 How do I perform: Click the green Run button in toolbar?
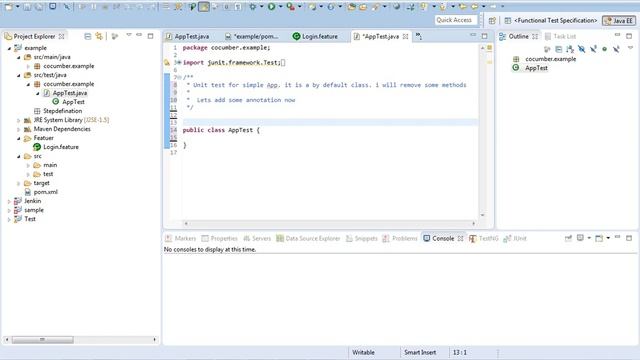click(x=271, y=7)
